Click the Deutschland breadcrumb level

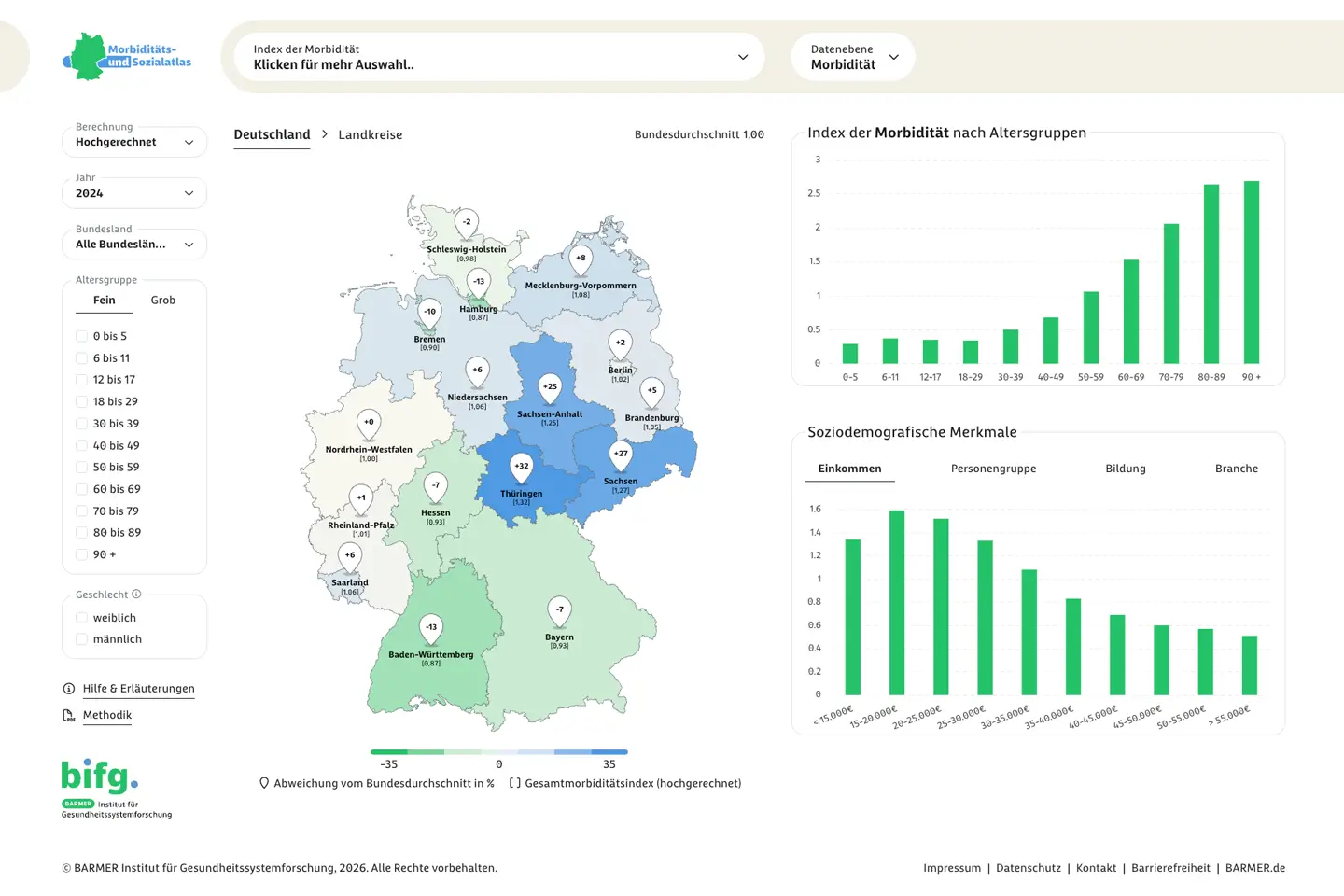(x=272, y=134)
